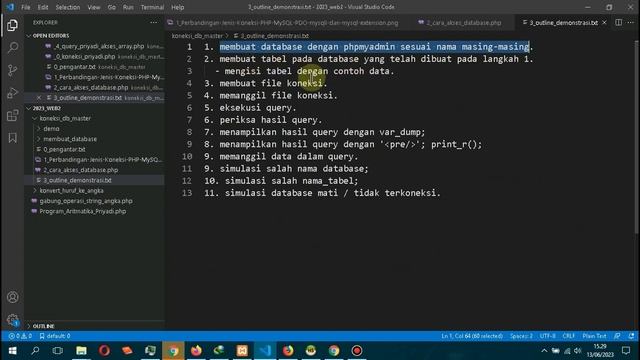Viewport: 640px width, 360px height.
Task: Open the Source Control view
Action: point(12,70)
